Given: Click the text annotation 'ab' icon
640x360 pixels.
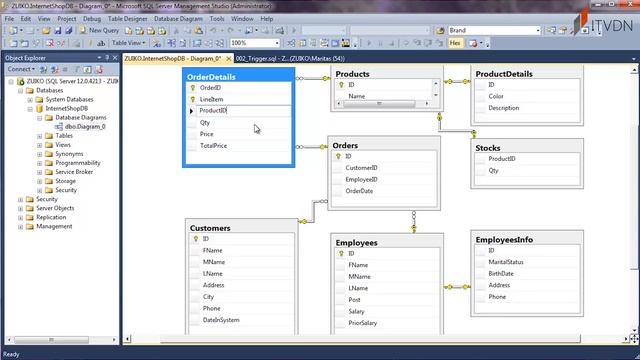Looking at the screenshot, I should (x=101, y=43).
